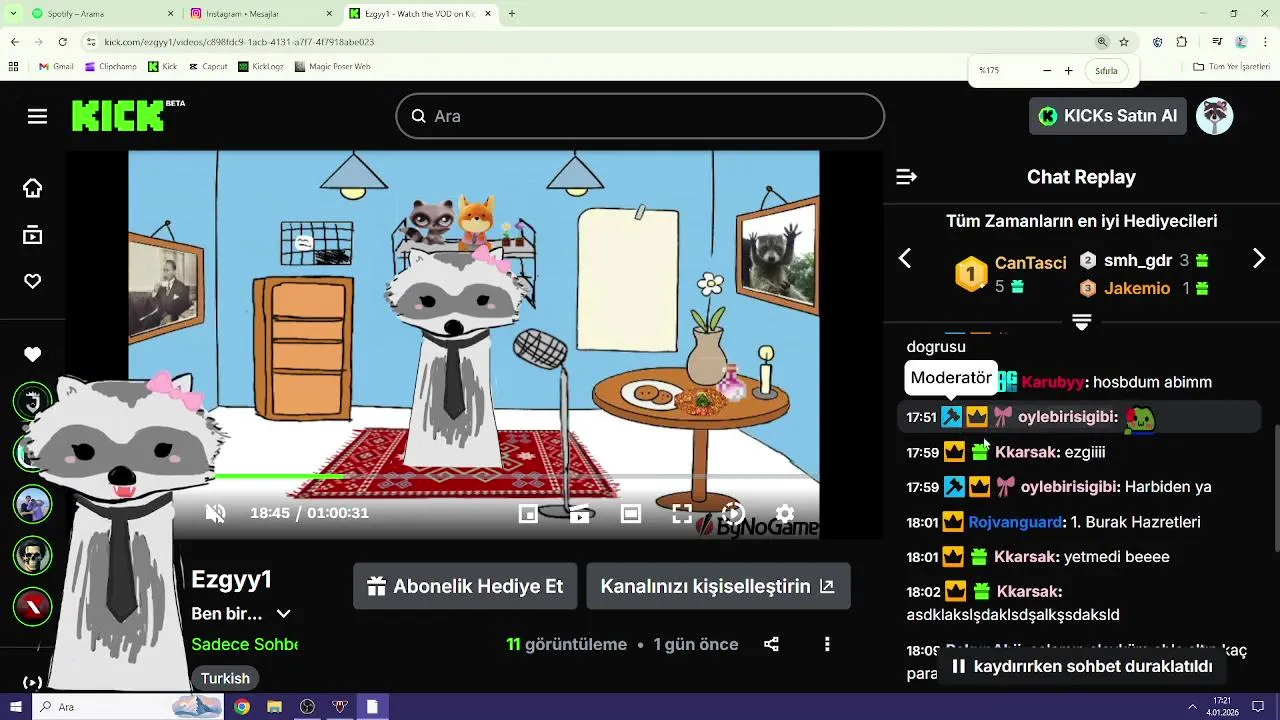Go to next top gifters page
The image size is (1280, 720).
(x=1259, y=259)
